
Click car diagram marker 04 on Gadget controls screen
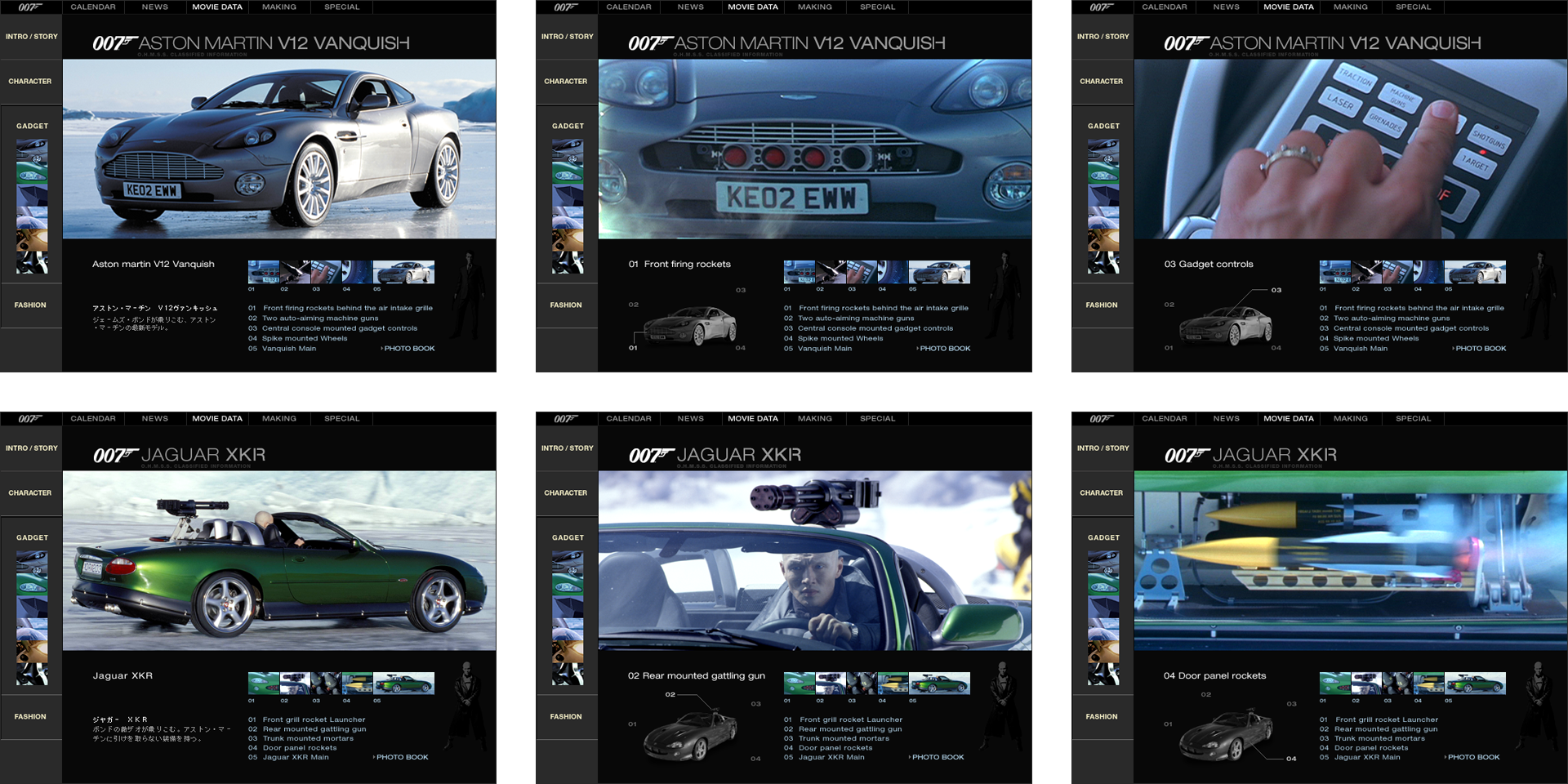click(1276, 348)
